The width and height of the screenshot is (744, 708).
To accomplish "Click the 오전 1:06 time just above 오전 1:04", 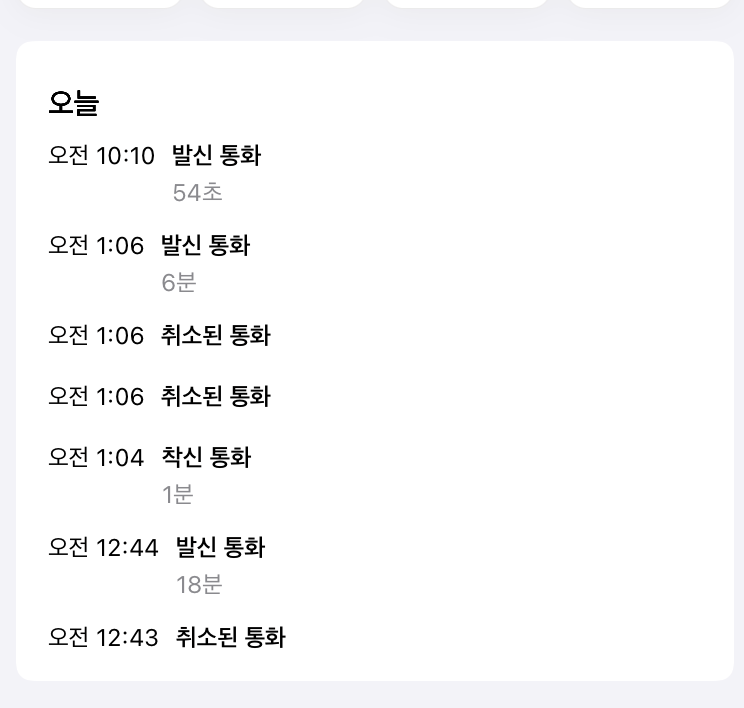I will [96, 397].
